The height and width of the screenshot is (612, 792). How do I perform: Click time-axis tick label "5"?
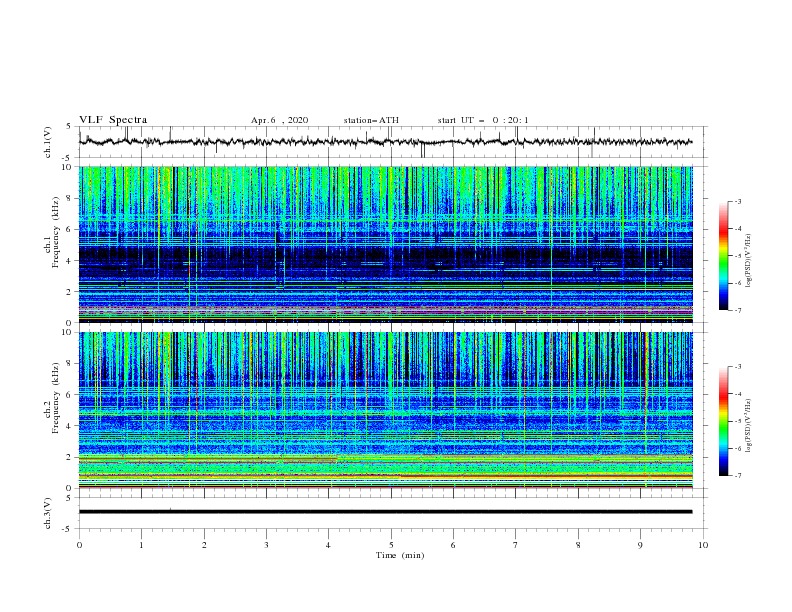pyautogui.click(x=391, y=545)
